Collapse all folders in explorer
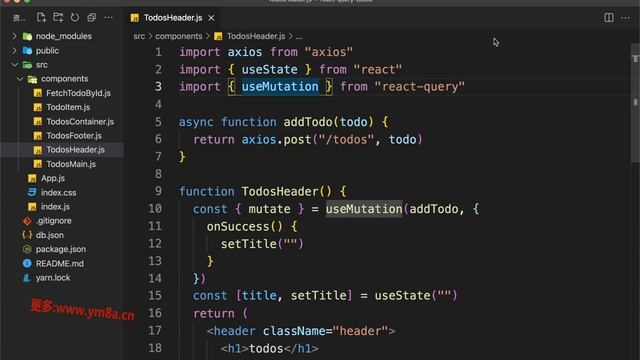The width and height of the screenshot is (640, 360). point(91,18)
